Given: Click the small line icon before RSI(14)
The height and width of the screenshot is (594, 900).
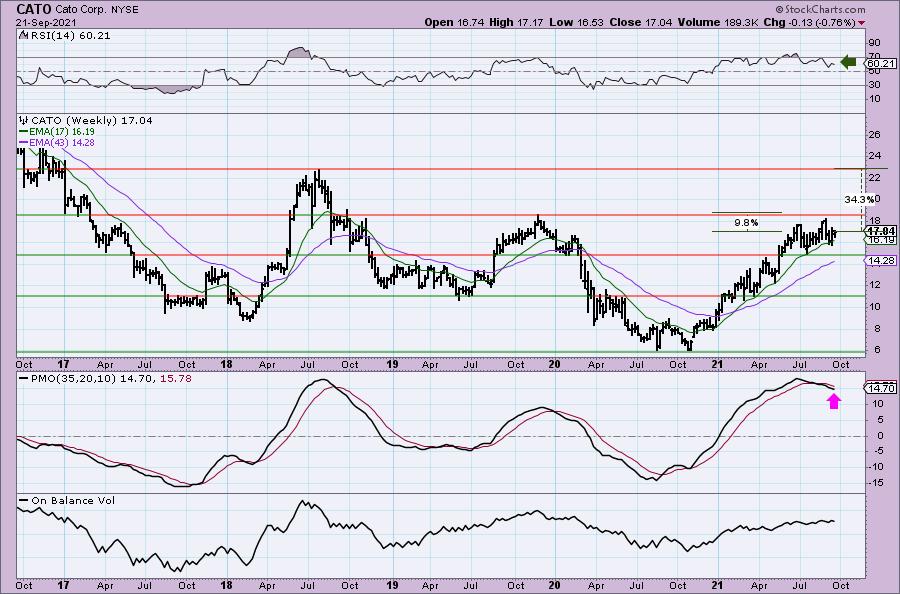Looking at the screenshot, I should pos(23,35).
